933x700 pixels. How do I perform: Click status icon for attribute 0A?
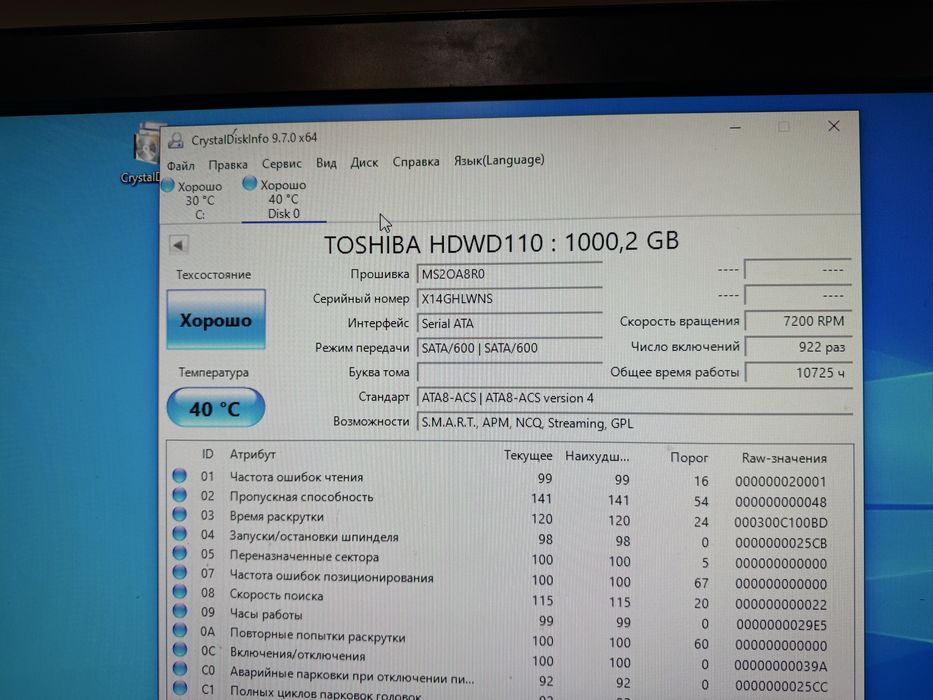[179, 630]
